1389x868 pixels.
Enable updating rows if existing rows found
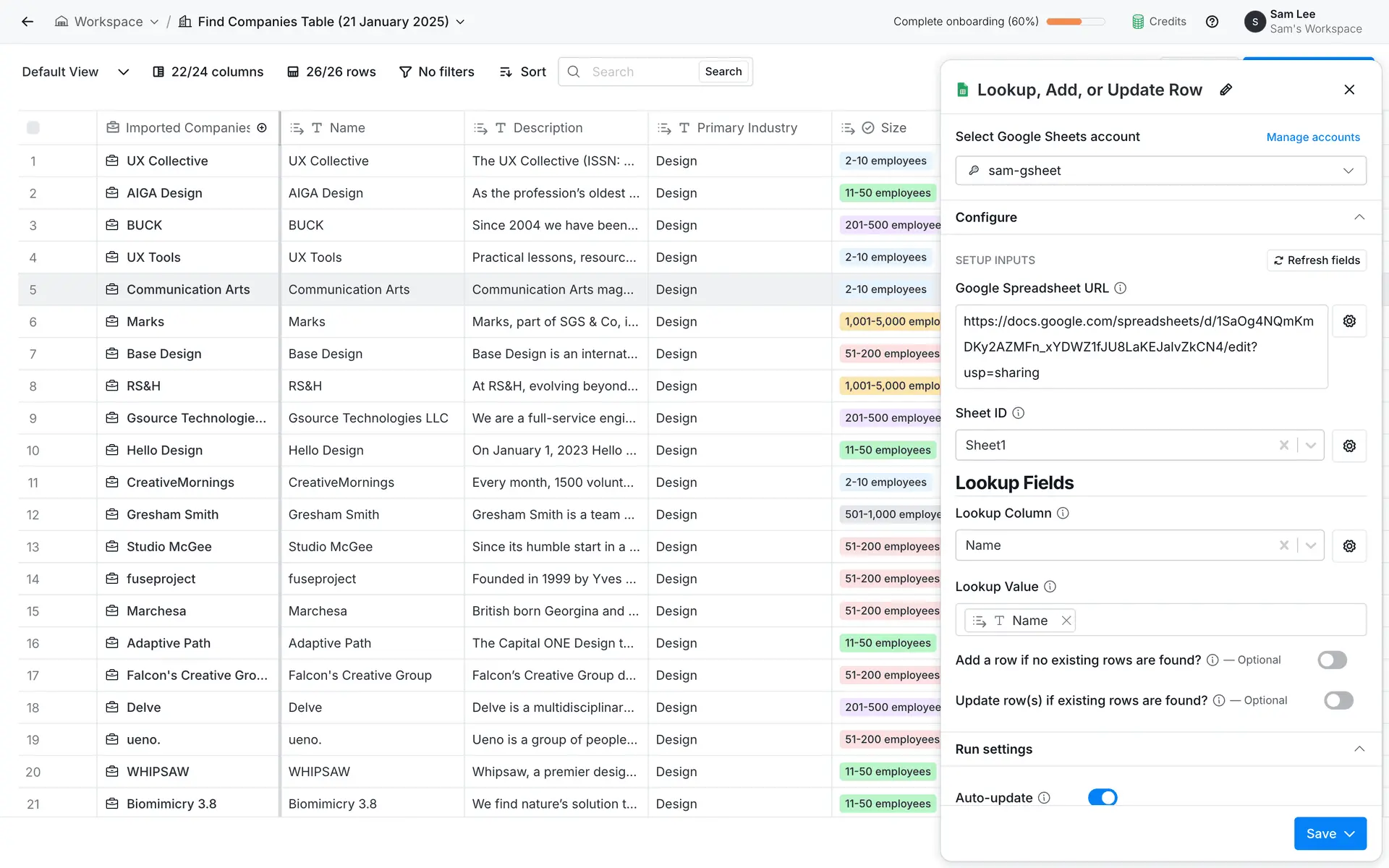click(x=1338, y=700)
